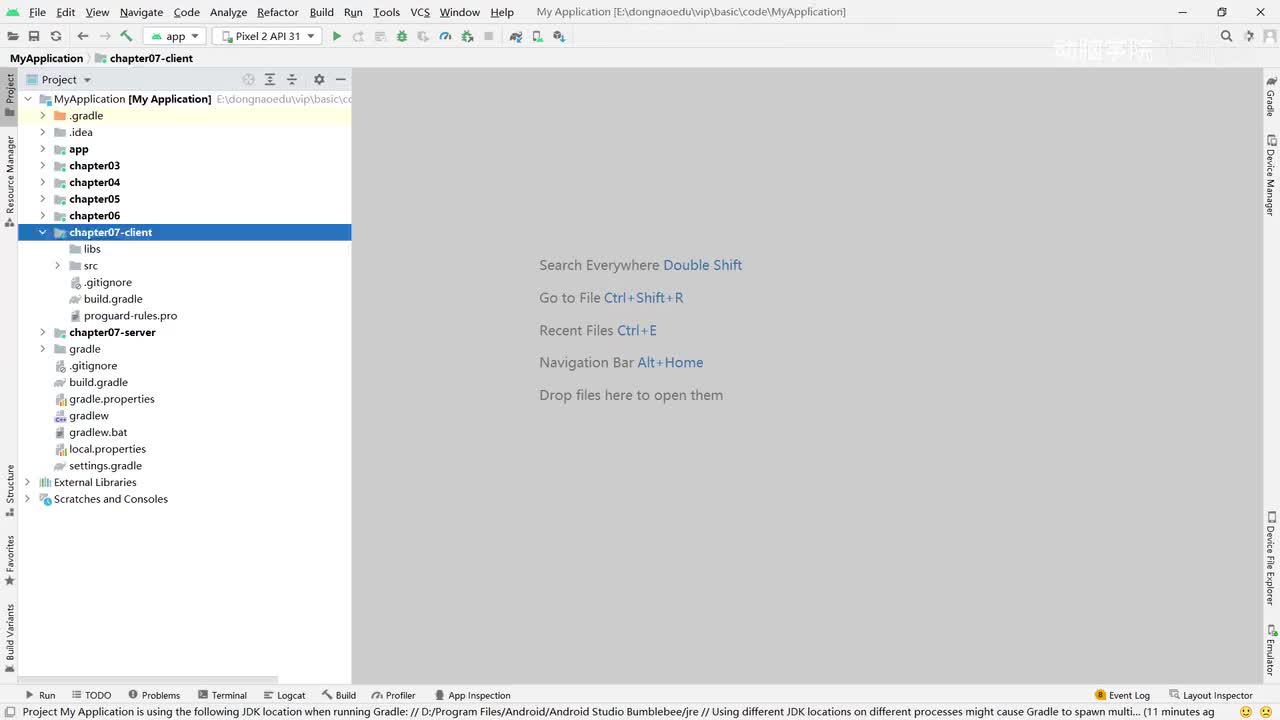
Task: Click the Search Everywhere magnifier icon
Action: 1227,36
